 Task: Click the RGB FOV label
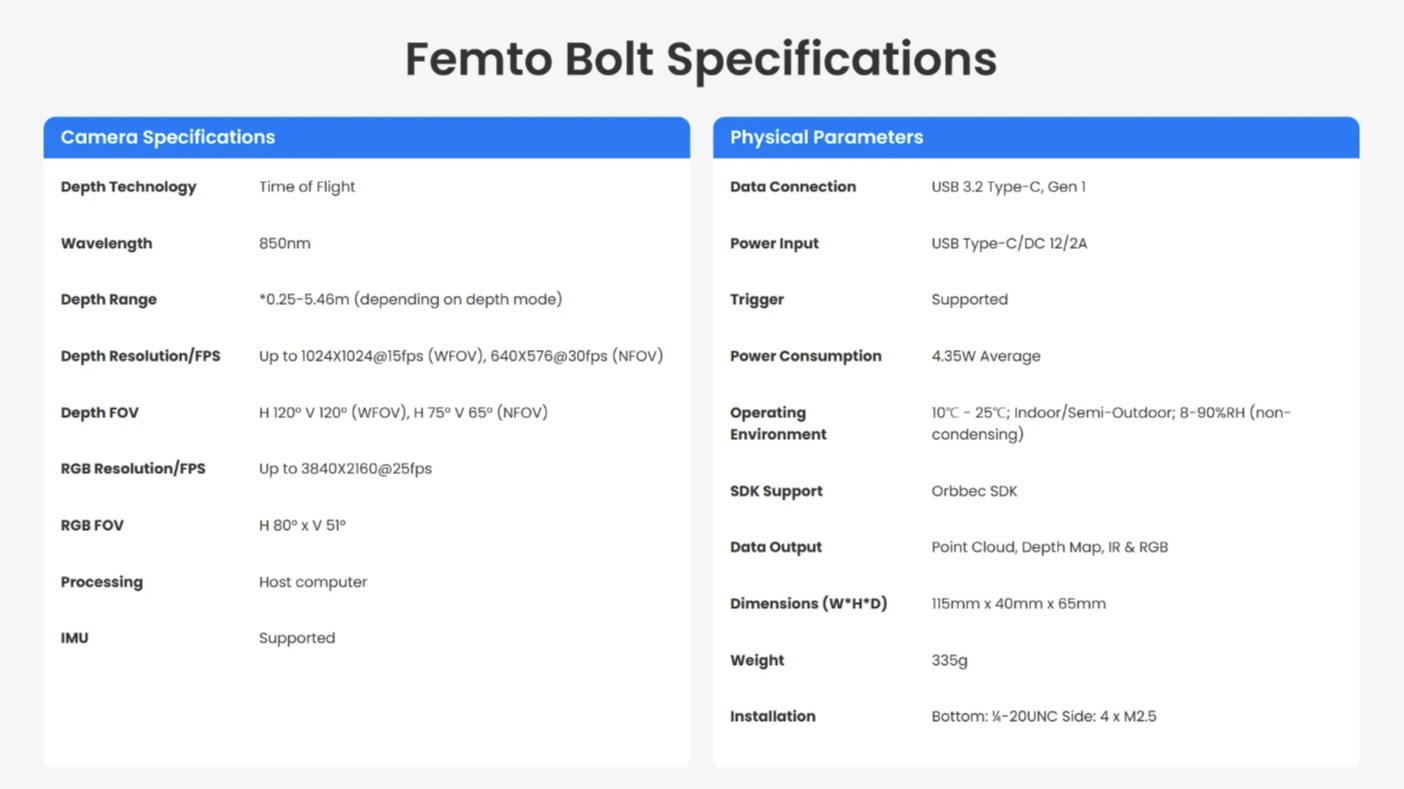pos(92,525)
